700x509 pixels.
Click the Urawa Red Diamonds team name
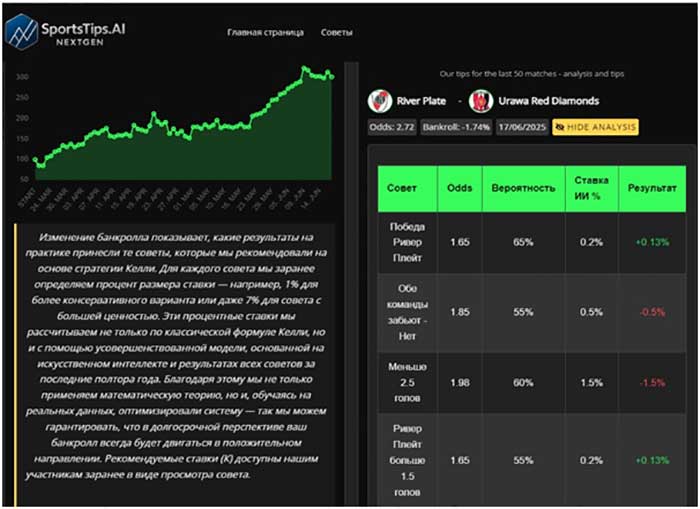(x=550, y=101)
